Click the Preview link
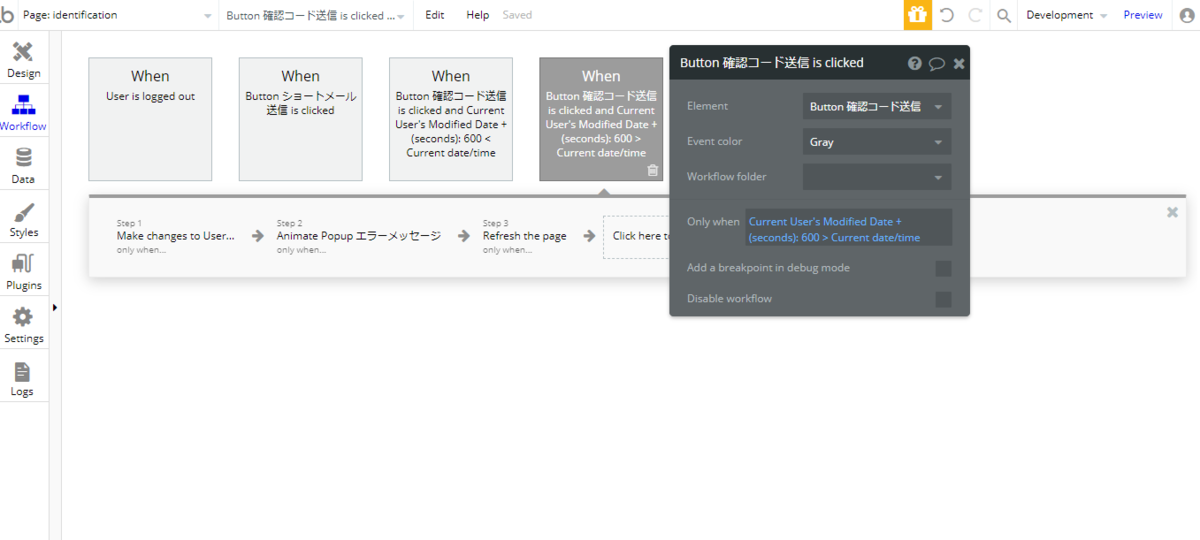 pyautogui.click(x=1143, y=15)
